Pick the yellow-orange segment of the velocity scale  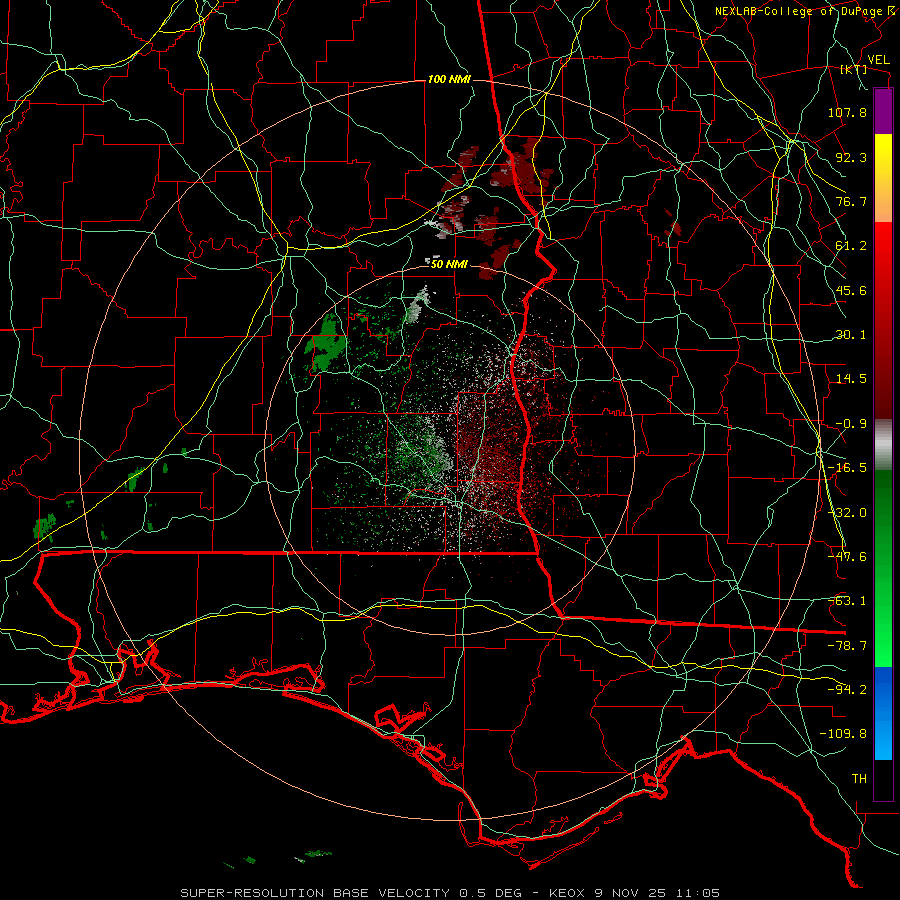[883, 178]
